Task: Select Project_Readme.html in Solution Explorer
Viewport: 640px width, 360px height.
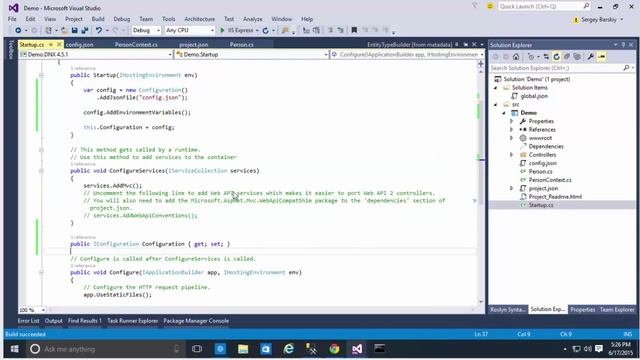Action: (555, 197)
